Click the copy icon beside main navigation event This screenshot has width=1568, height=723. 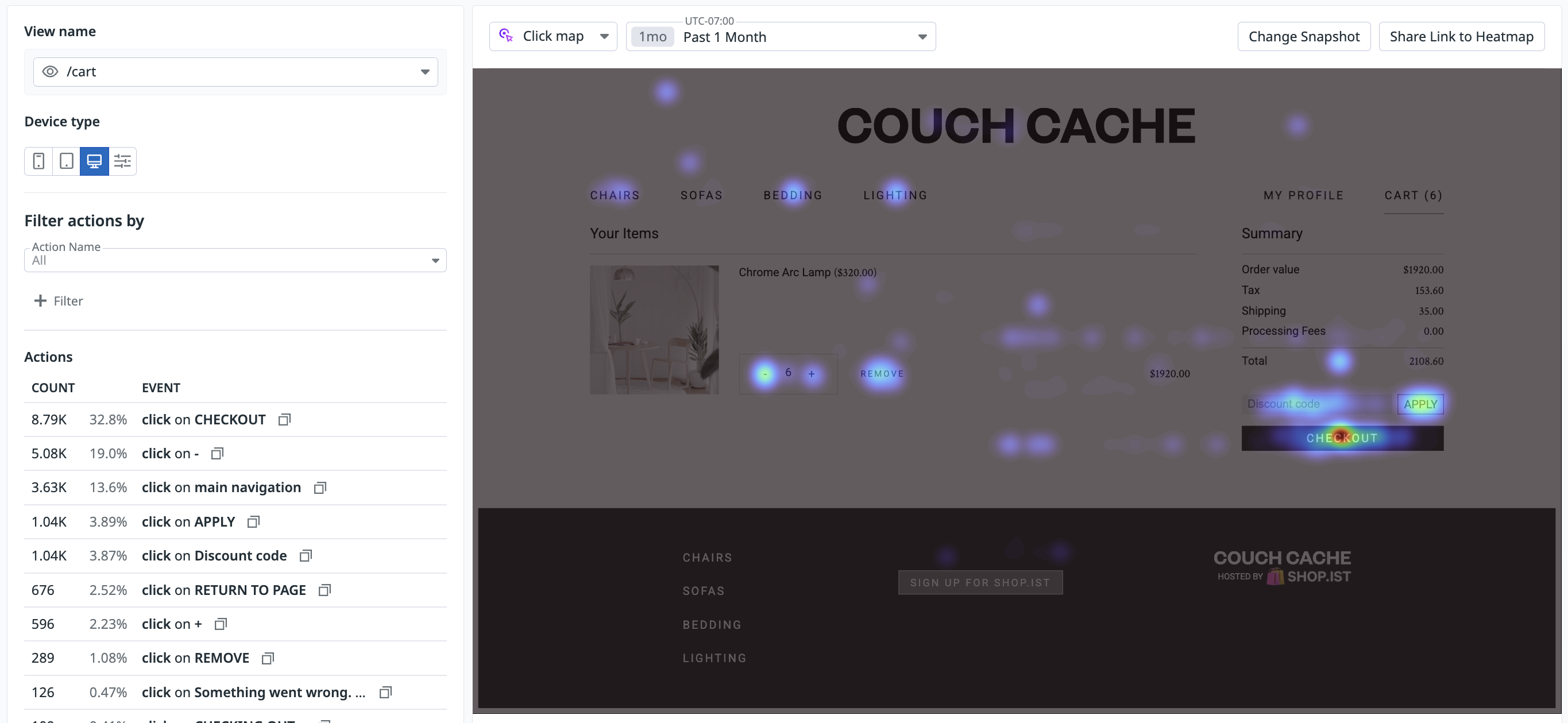[319, 488]
